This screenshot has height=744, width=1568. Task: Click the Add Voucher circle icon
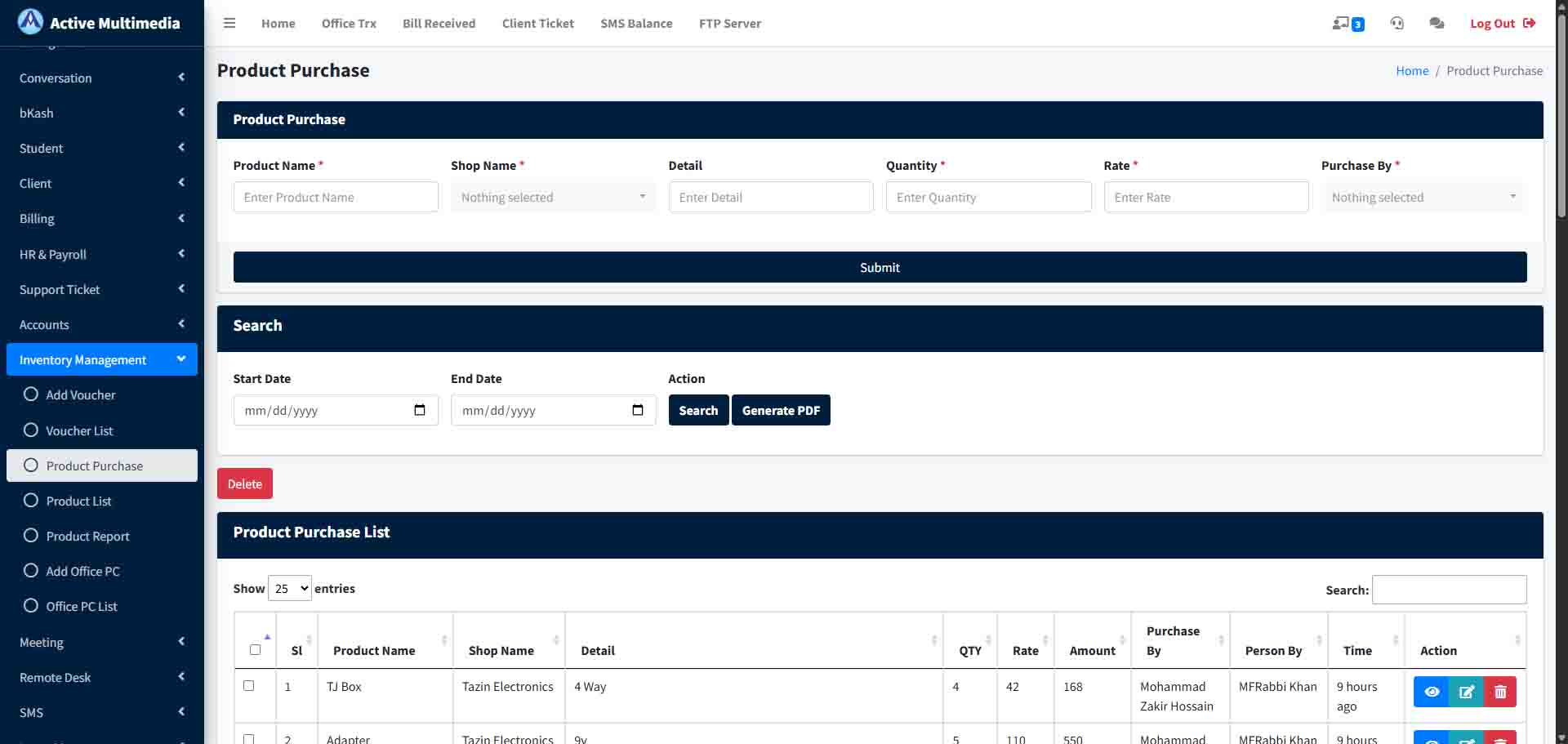coord(31,394)
